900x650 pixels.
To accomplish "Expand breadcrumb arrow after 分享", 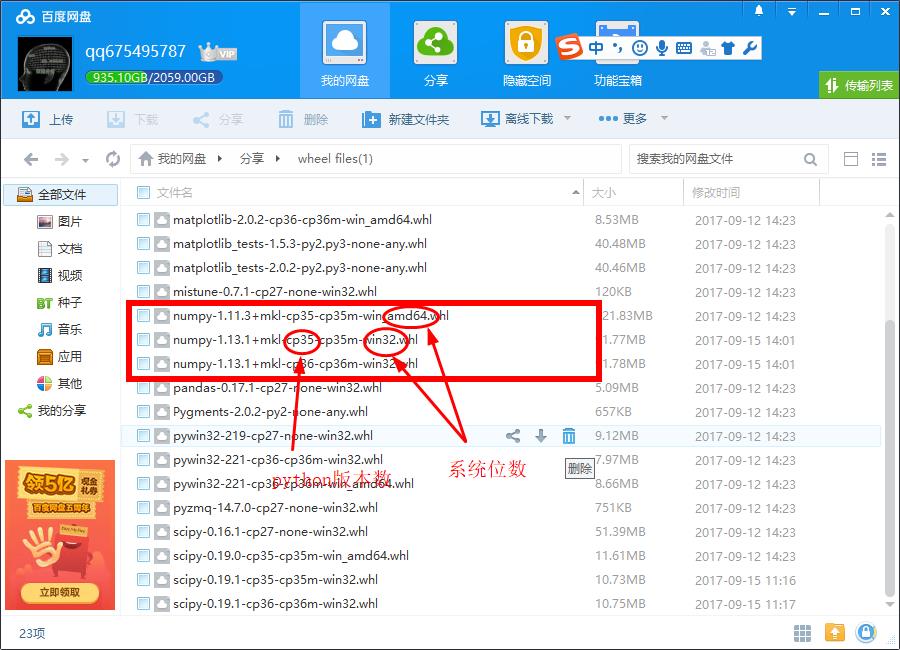I will (277, 158).
